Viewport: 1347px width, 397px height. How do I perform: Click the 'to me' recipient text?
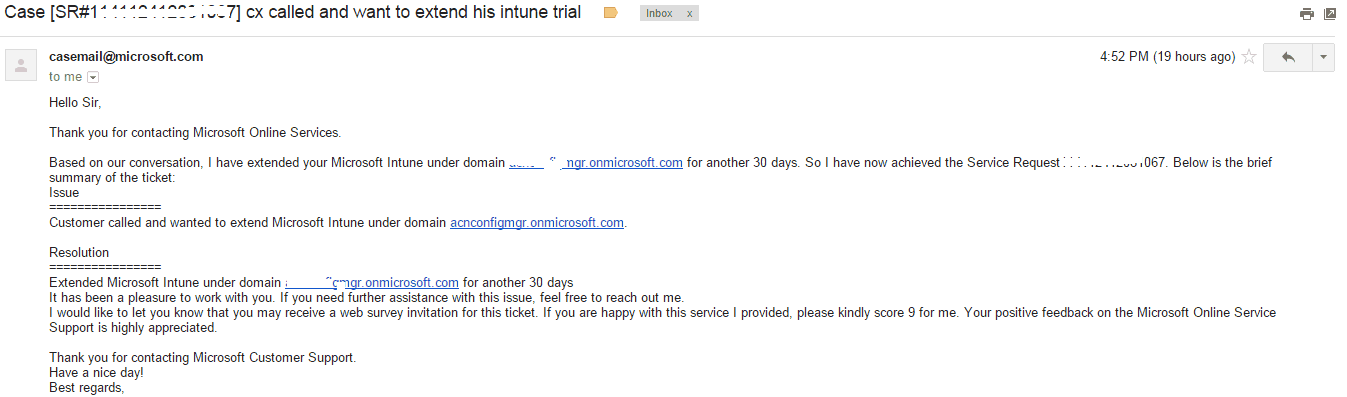click(66, 77)
